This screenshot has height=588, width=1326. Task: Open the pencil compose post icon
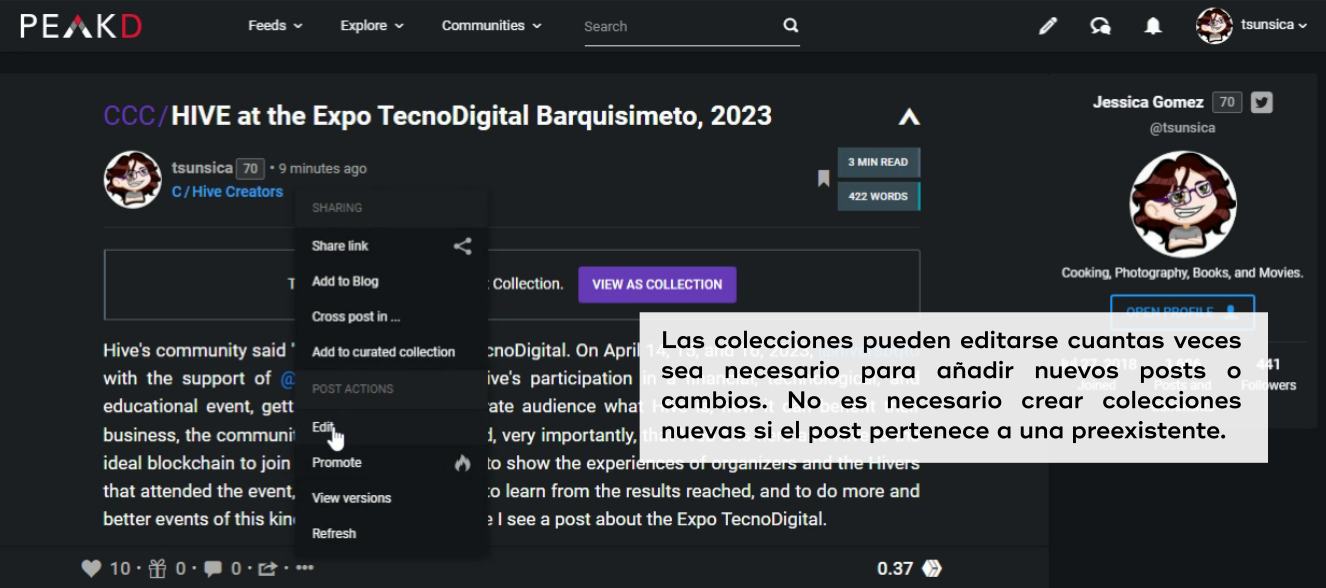click(x=1047, y=26)
